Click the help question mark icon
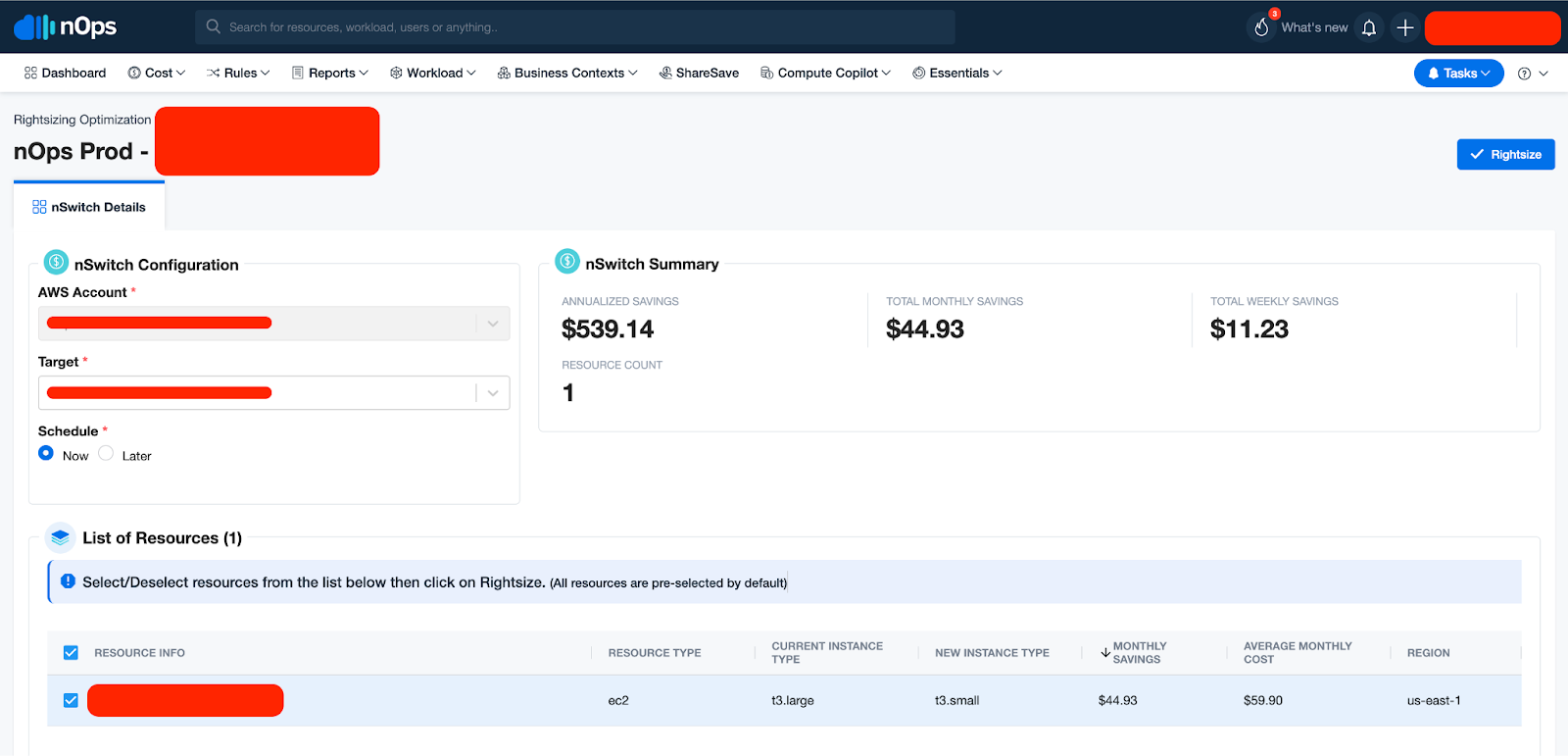 point(1524,74)
